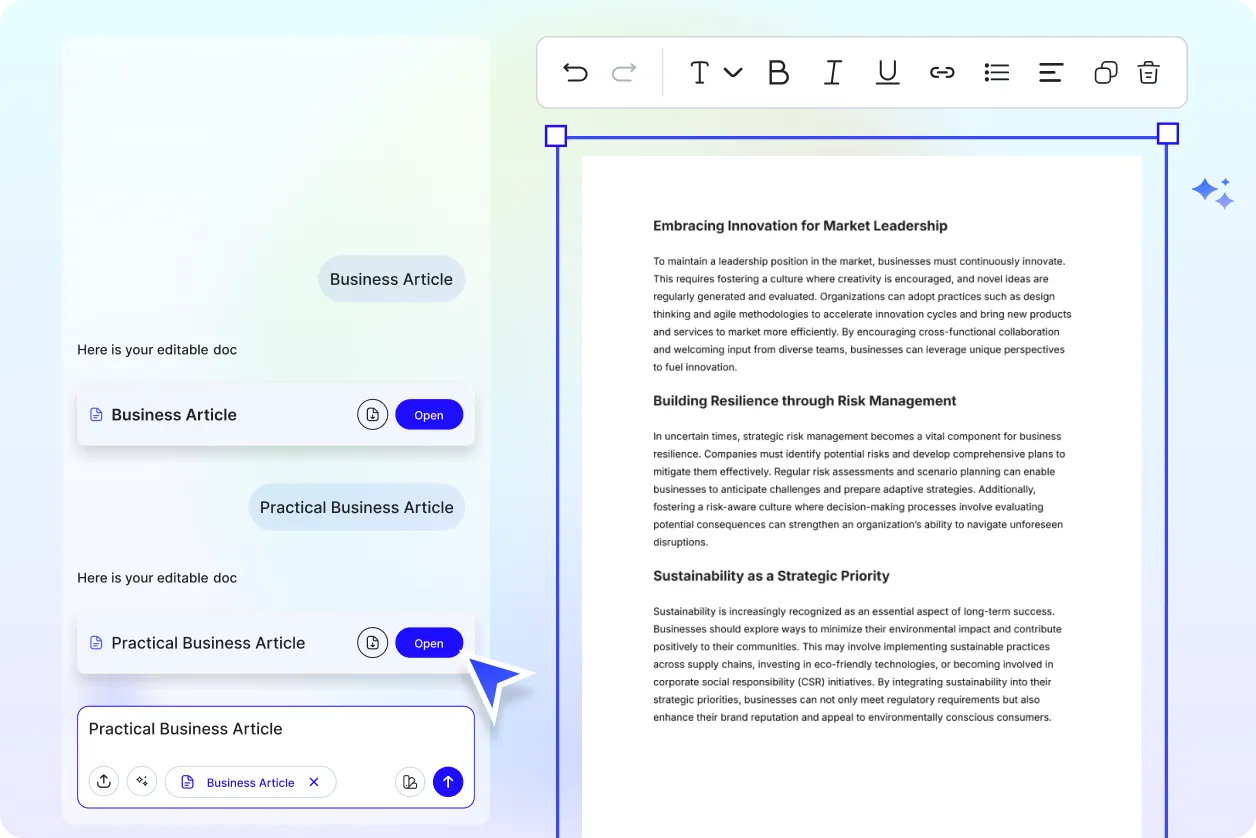
Task: Open the bulleted list tool
Action: coord(996,72)
